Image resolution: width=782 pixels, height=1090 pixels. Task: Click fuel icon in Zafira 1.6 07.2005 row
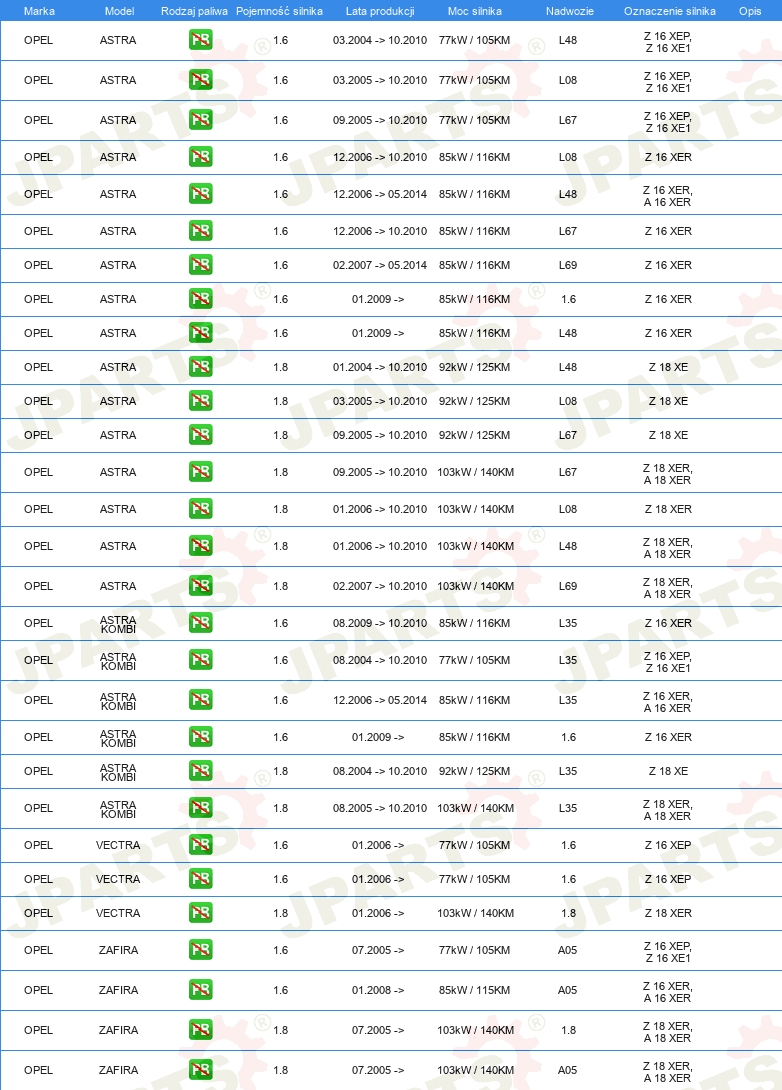click(201, 950)
